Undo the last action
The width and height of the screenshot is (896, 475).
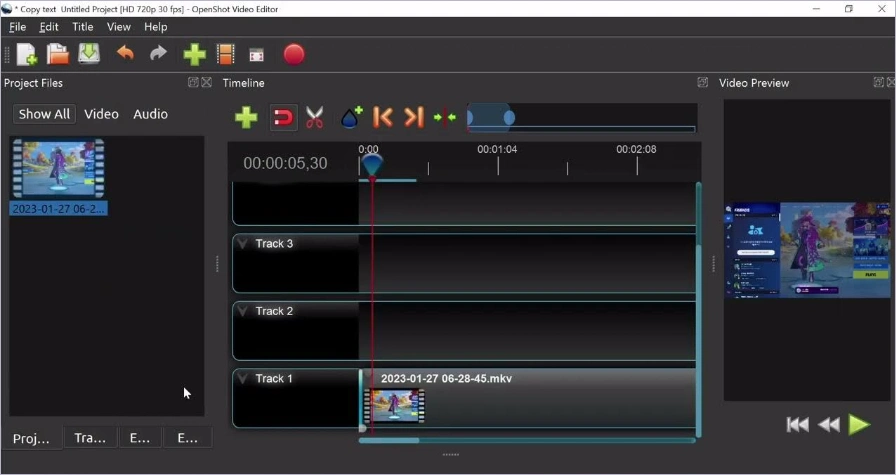click(125, 54)
